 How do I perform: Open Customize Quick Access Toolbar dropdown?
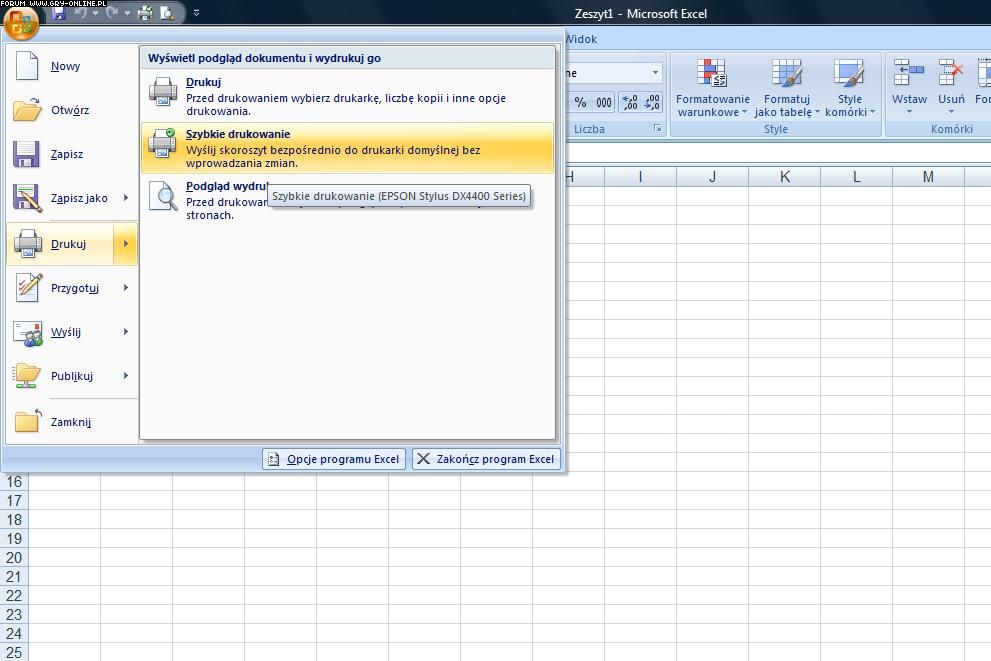coord(197,13)
